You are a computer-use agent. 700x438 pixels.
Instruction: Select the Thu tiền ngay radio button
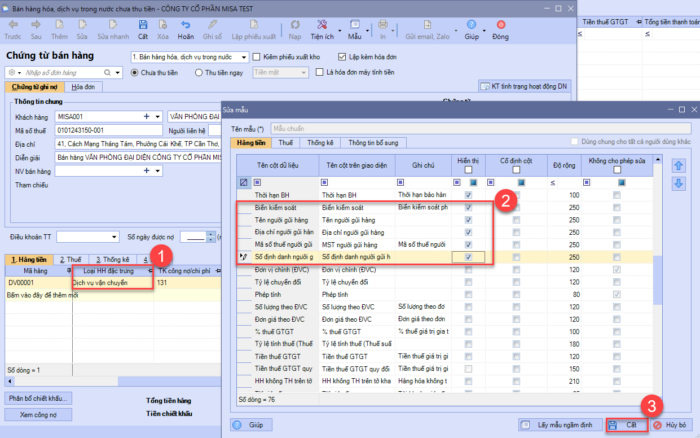(198, 73)
